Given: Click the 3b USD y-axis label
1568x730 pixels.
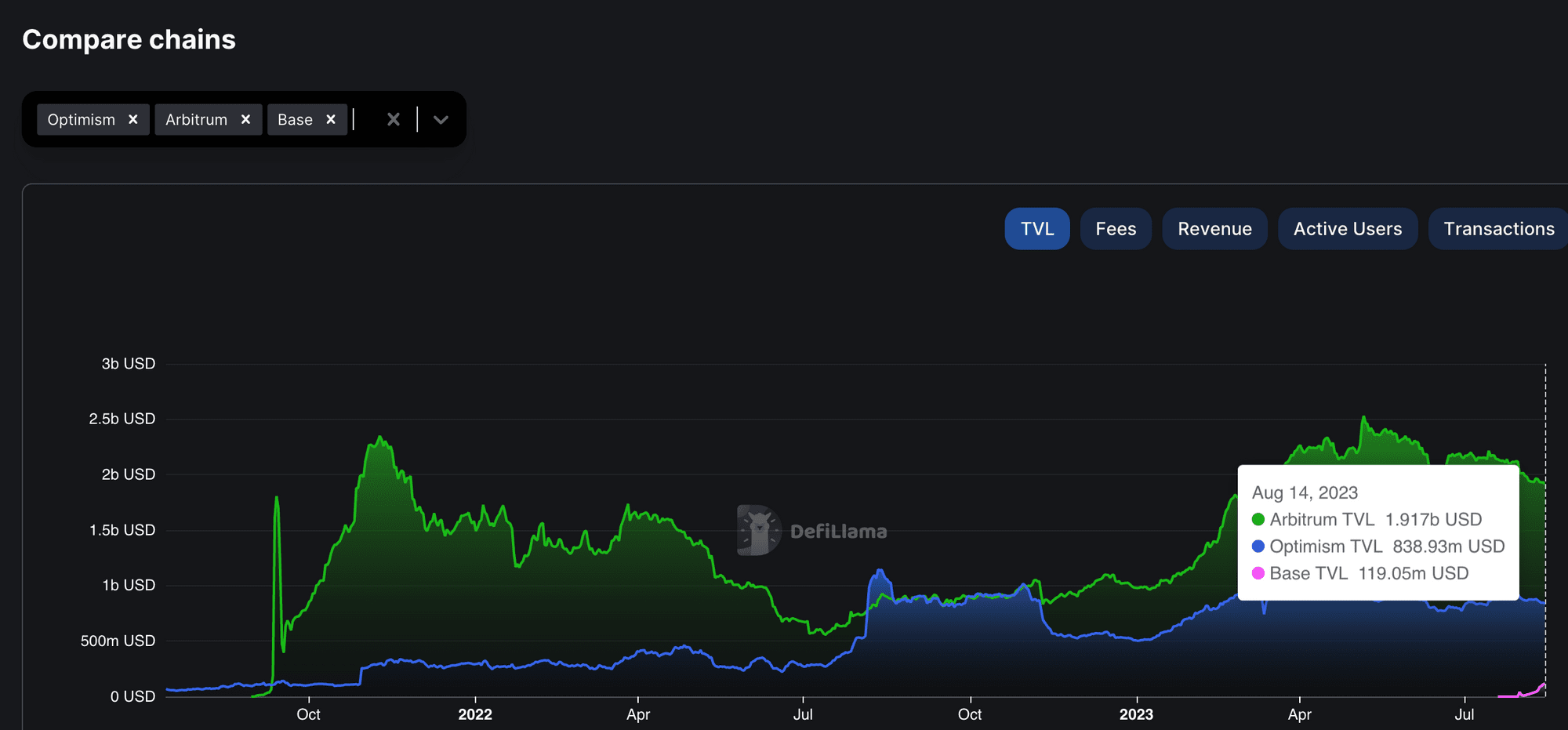Looking at the screenshot, I should click(129, 364).
